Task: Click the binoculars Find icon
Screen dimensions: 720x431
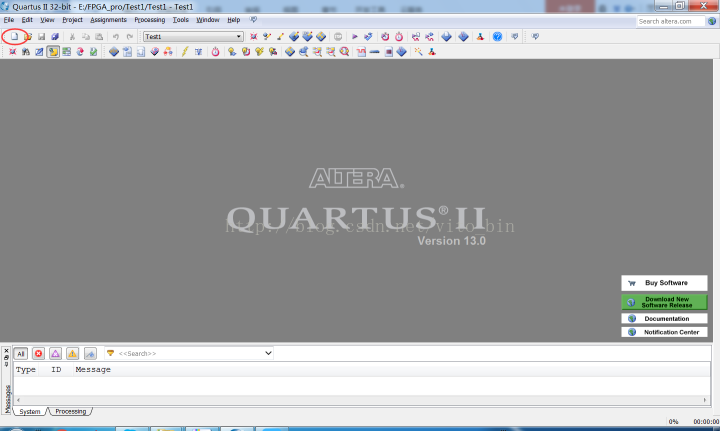Action: [26, 52]
